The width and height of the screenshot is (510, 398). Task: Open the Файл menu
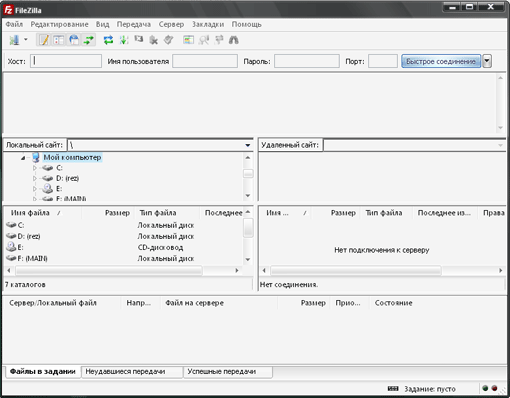14,24
